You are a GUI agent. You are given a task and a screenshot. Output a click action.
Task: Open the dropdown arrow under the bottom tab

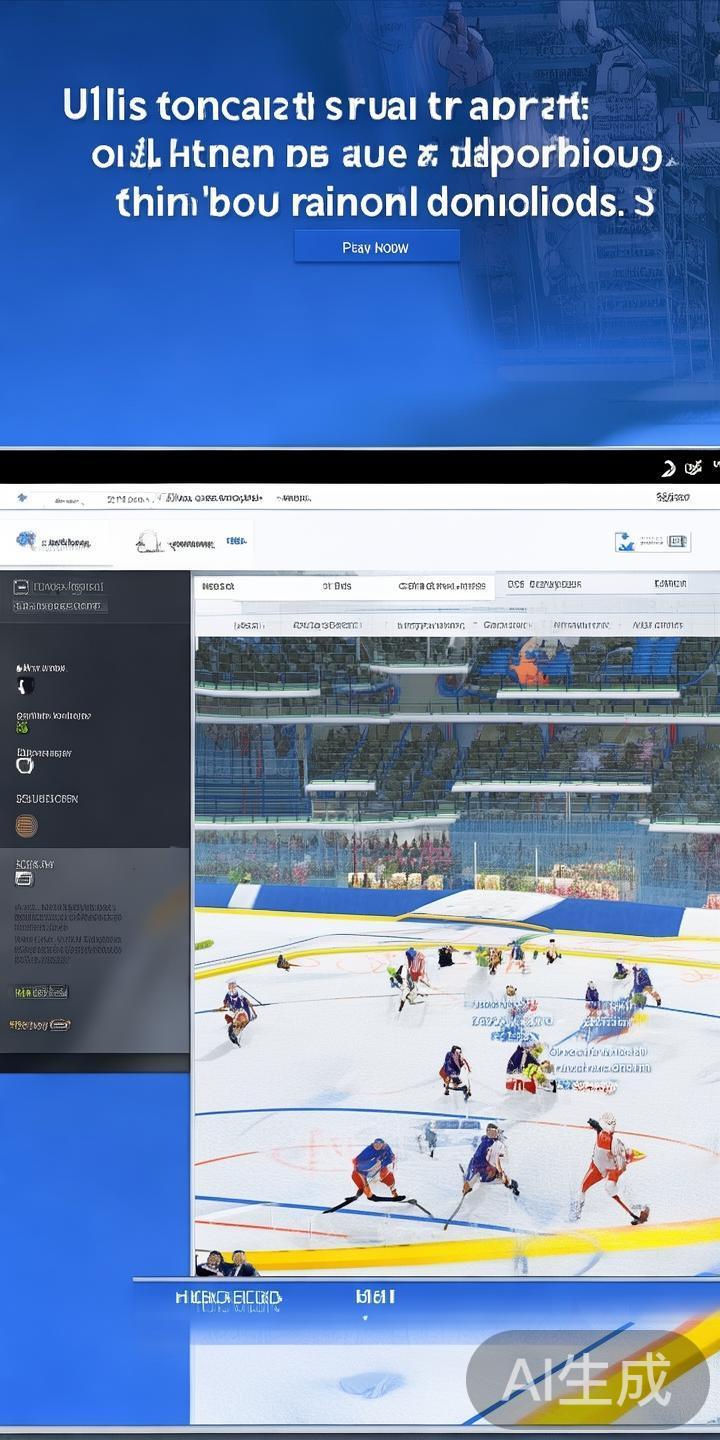[365, 1318]
